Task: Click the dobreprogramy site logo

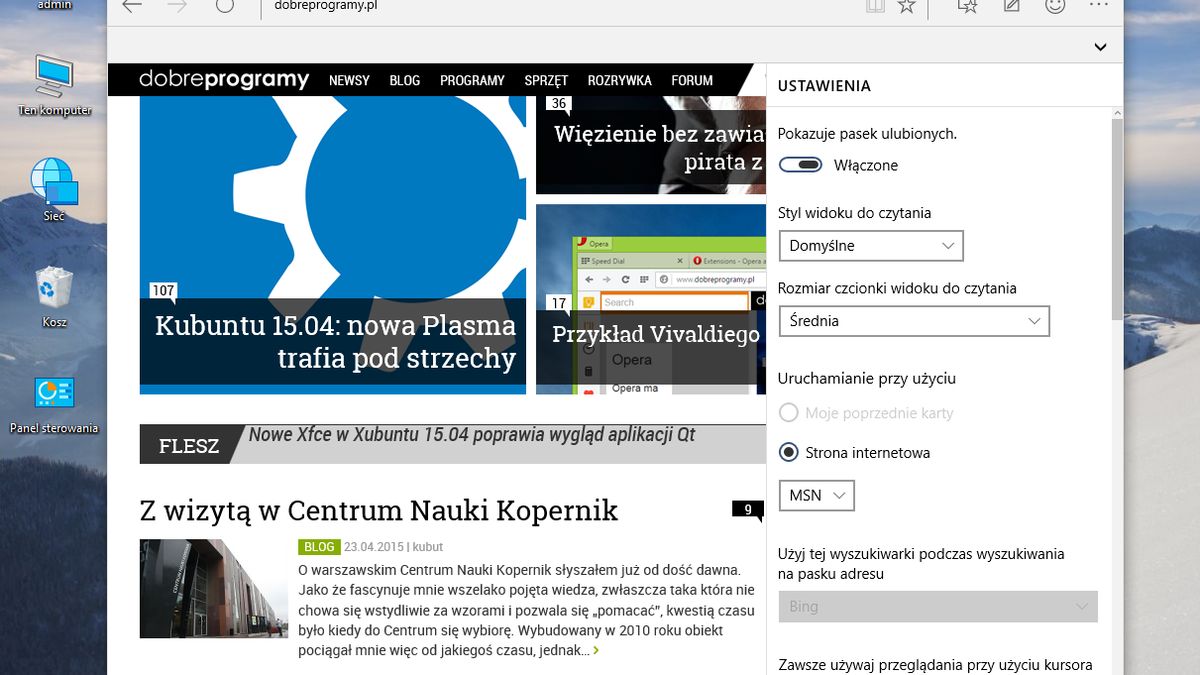Action: [224, 80]
